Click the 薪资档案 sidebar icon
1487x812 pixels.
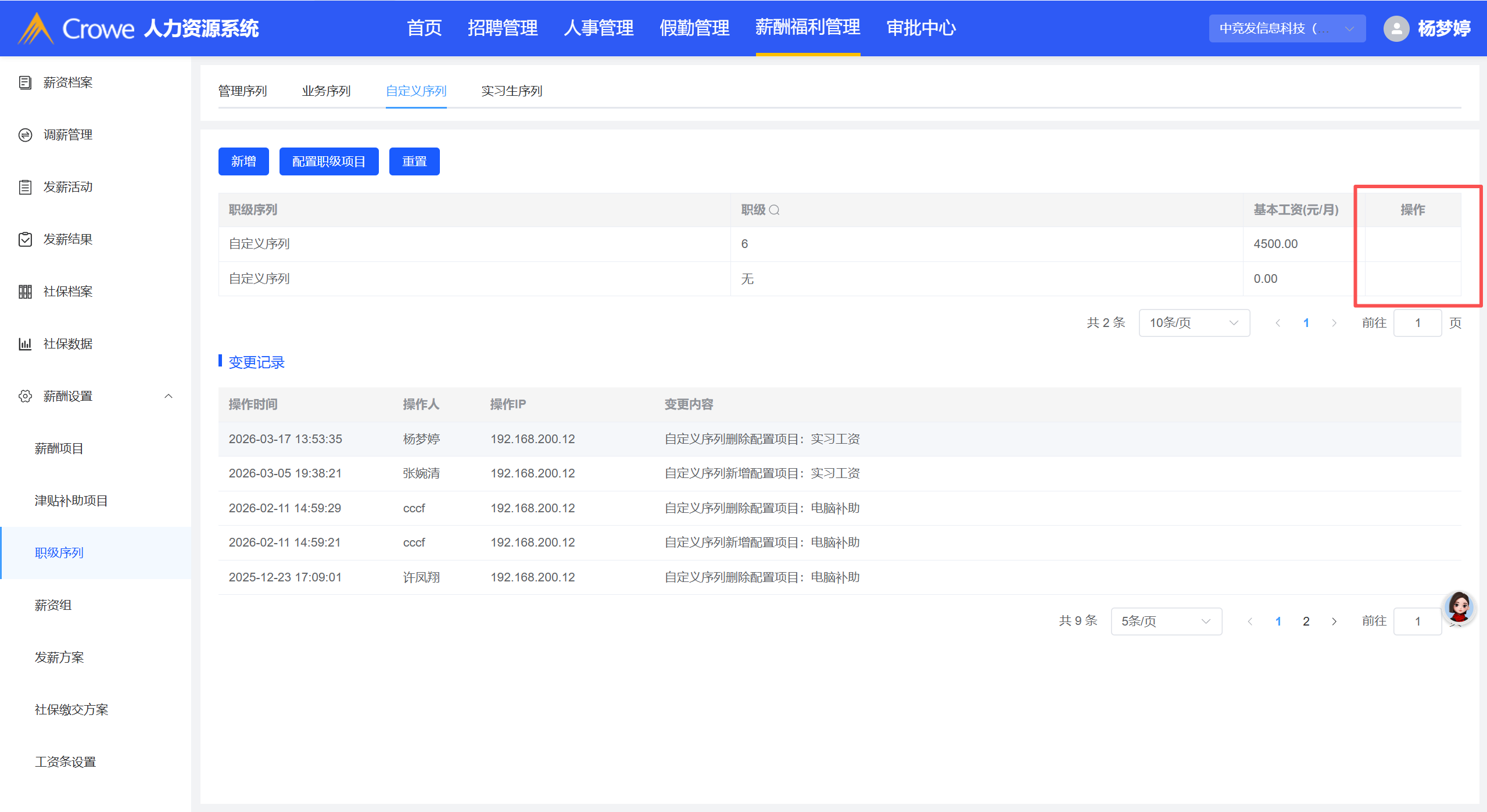click(25, 82)
